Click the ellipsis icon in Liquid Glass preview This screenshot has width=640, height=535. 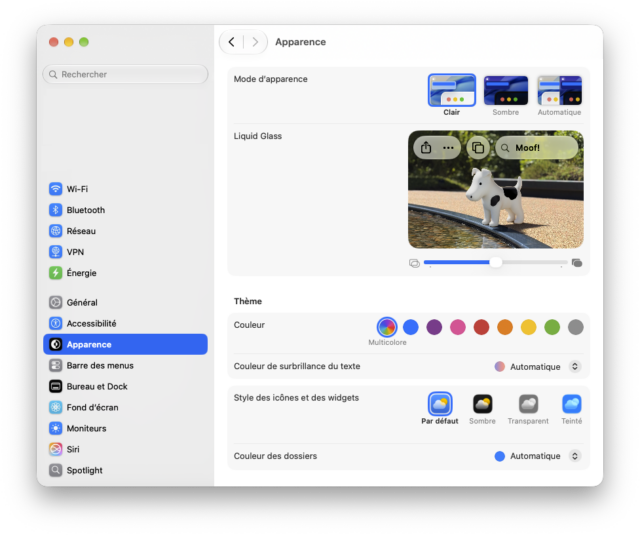pyautogui.click(x=448, y=148)
